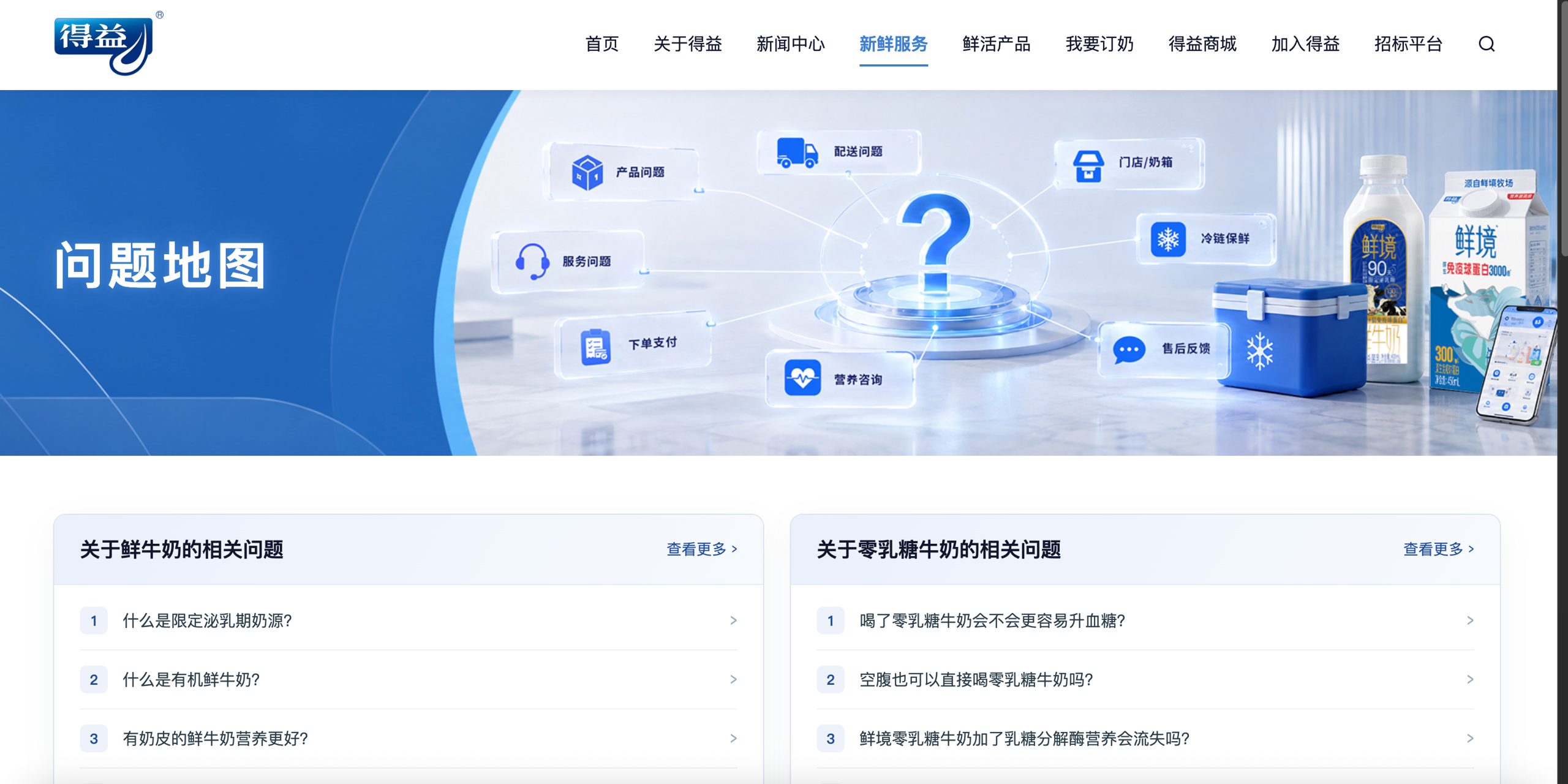Viewport: 1568px width, 784px height.
Task: Open question 什么是有机鲜牛奶?
Action: pyautogui.click(x=409, y=679)
